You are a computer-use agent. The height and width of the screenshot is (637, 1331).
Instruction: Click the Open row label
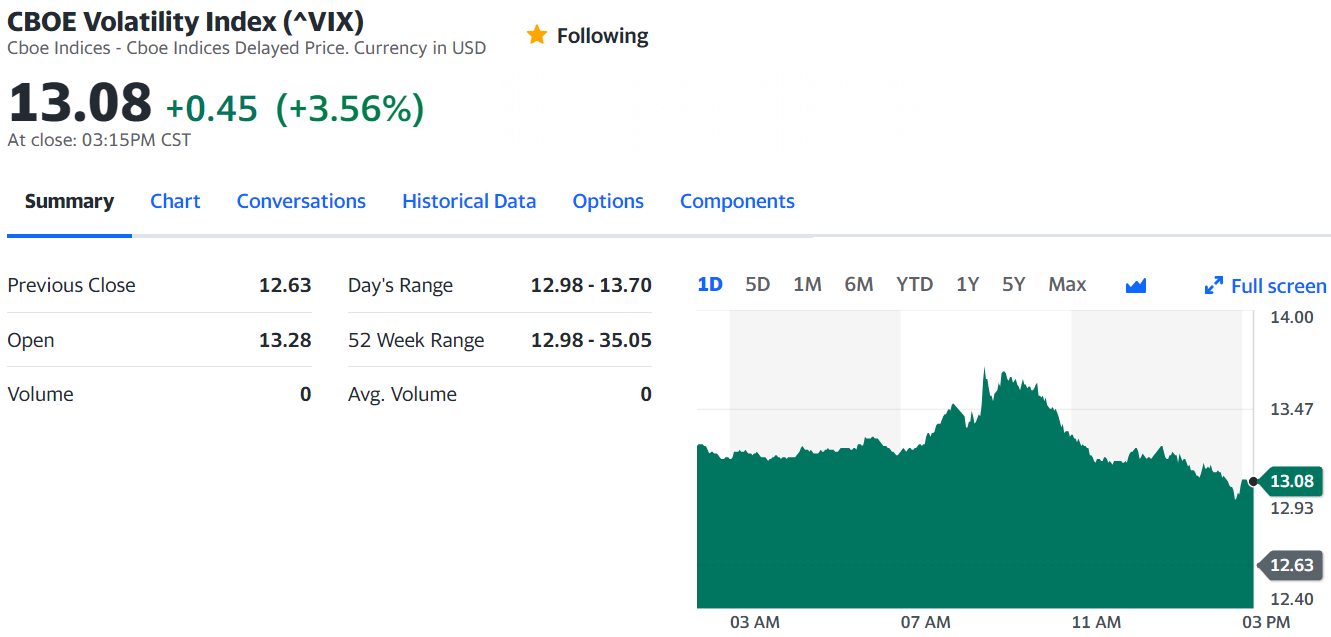[31, 340]
